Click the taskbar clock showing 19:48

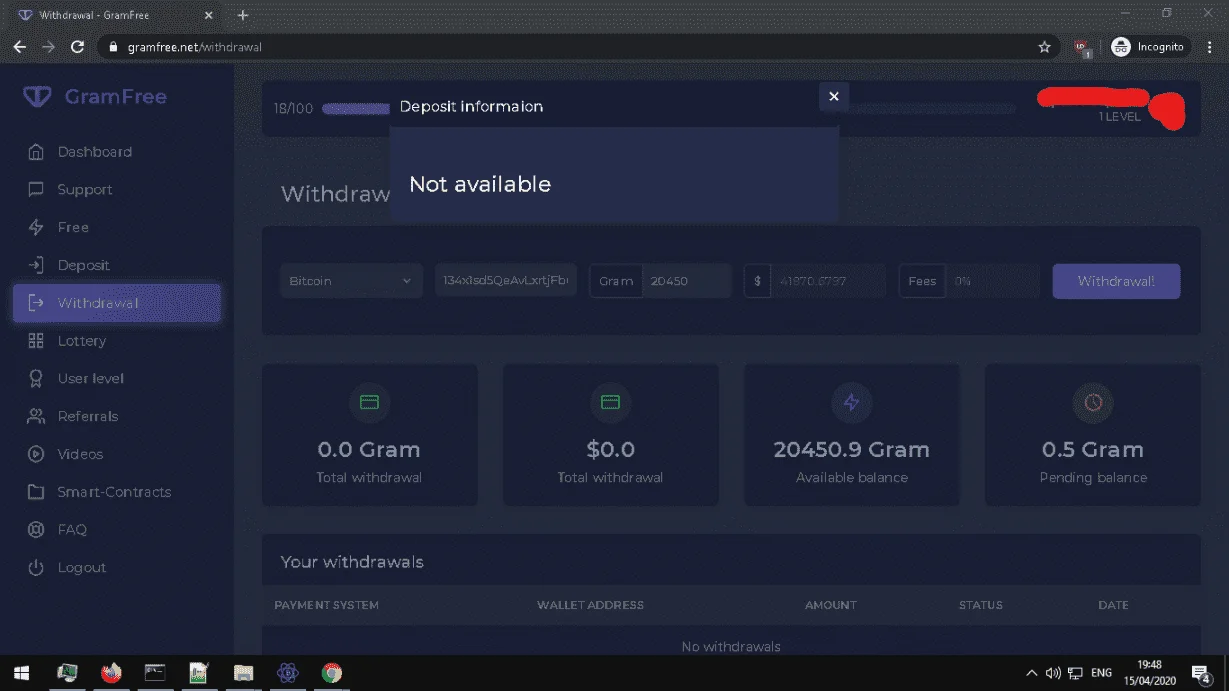(x=1150, y=672)
